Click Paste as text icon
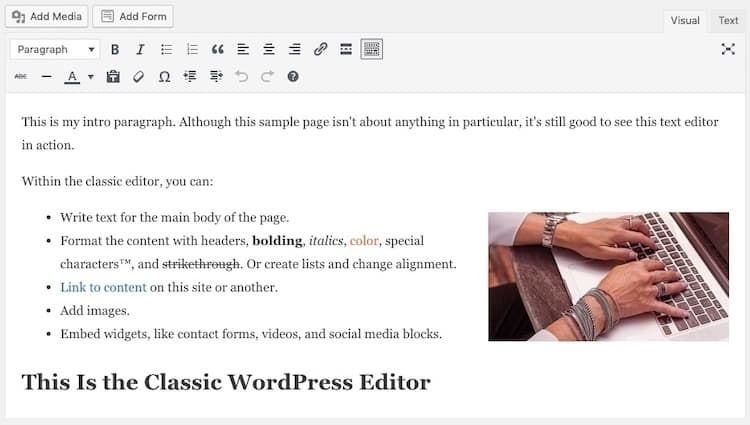Image resolution: width=750 pixels, height=425 pixels. 113,76
